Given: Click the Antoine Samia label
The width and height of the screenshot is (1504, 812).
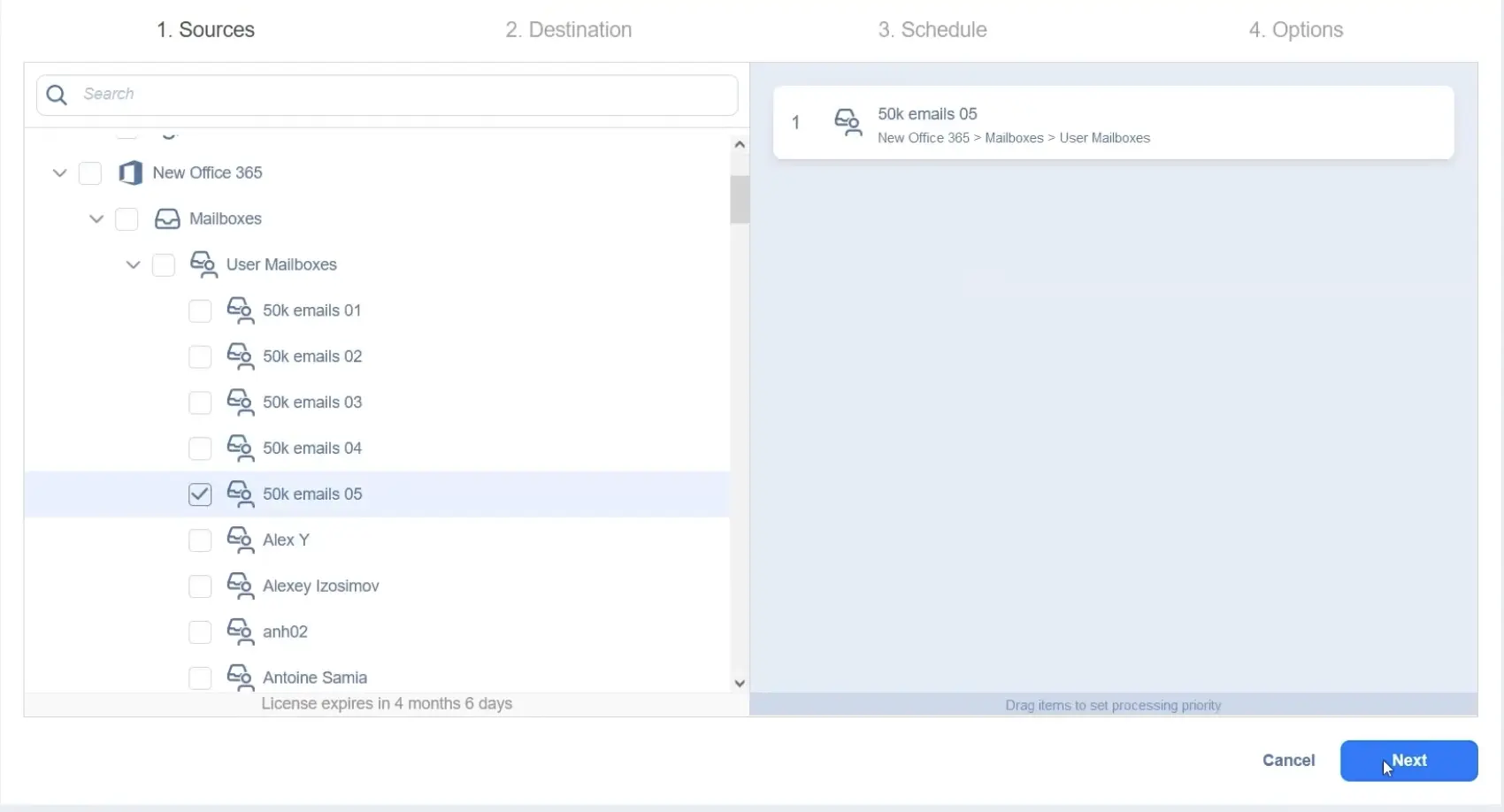Looking at the screenshot, I should coord(315,678).
